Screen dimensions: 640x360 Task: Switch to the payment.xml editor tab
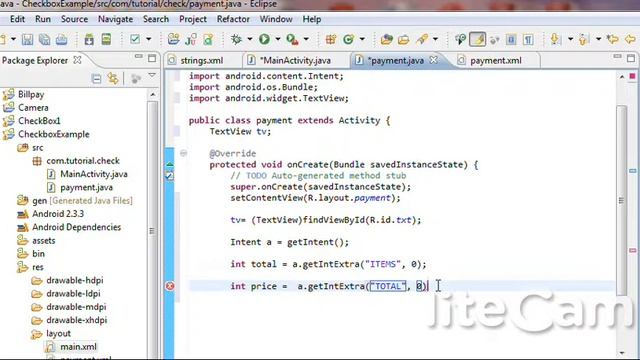(496, 60)
